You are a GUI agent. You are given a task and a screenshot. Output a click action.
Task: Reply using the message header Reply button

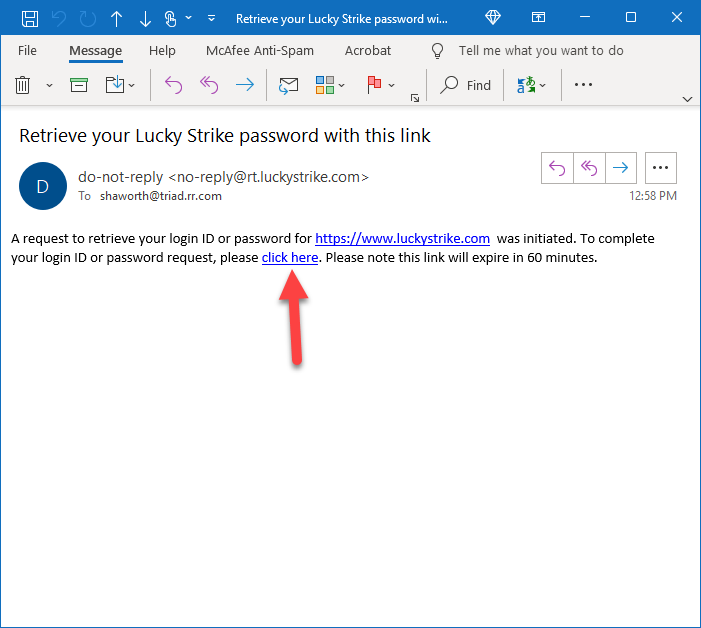coord(557,168)
